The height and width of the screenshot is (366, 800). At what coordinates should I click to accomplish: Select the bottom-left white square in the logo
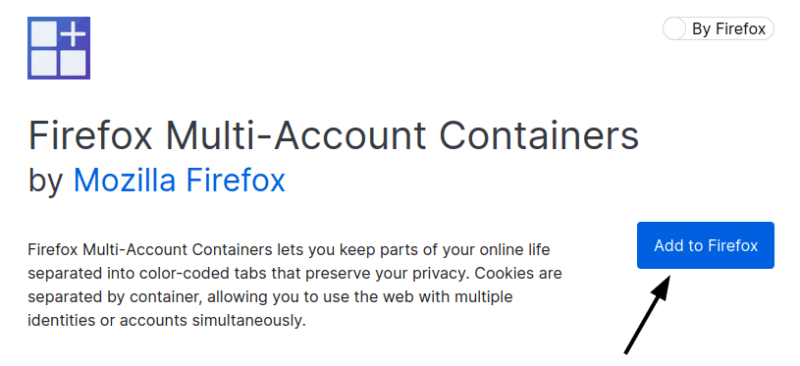[44, 63]
